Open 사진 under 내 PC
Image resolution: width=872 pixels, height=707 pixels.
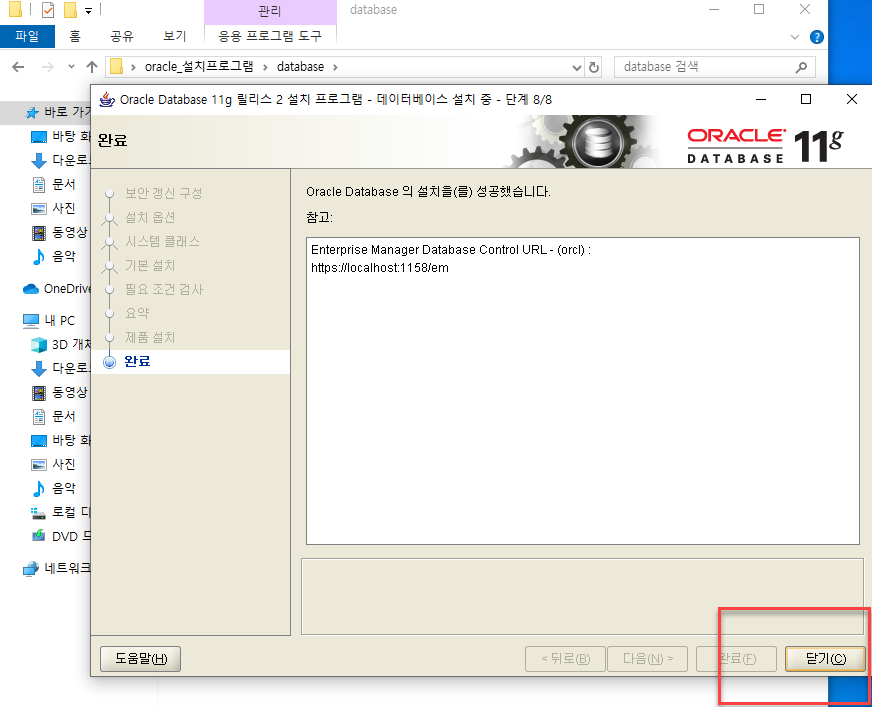click(x=54, y=464)
